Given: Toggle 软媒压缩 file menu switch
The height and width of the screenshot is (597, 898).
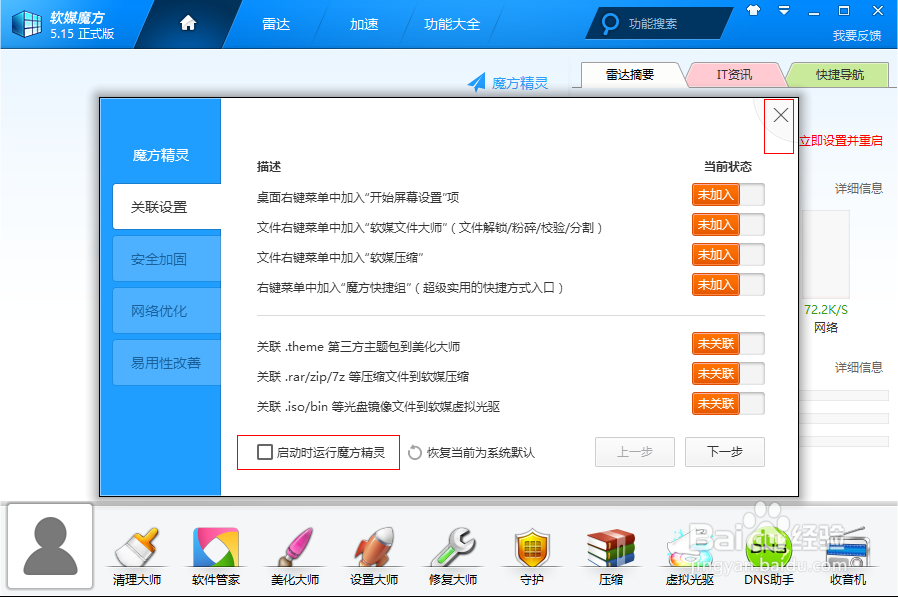Looking at the screenshot, I should tap(728, 254).
